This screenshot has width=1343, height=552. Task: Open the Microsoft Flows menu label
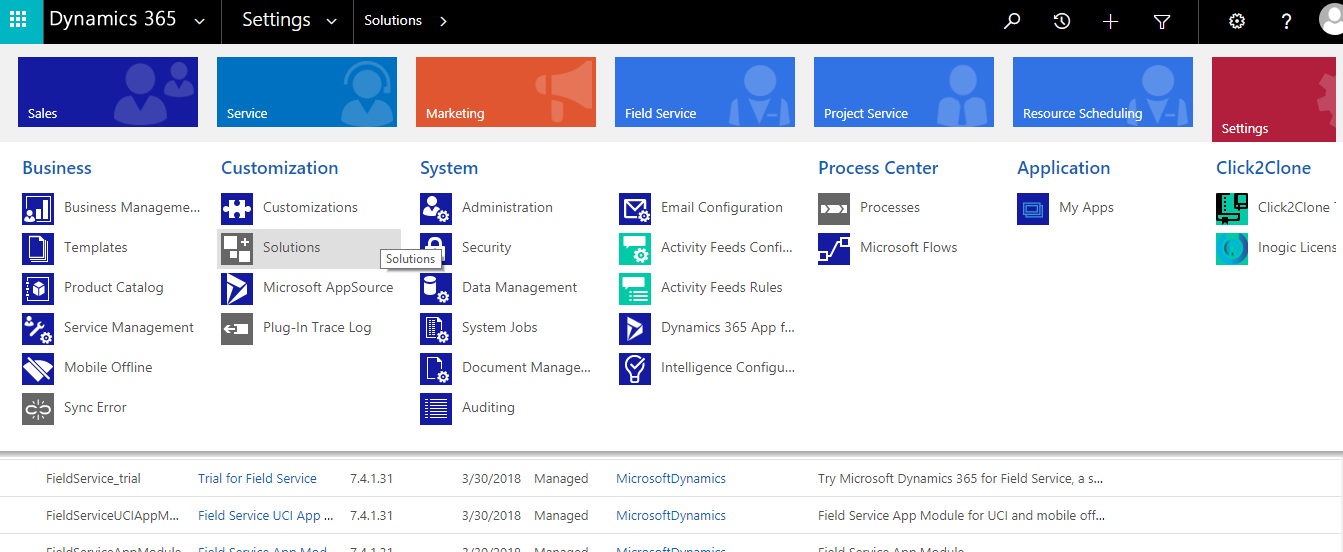(909, 247)
